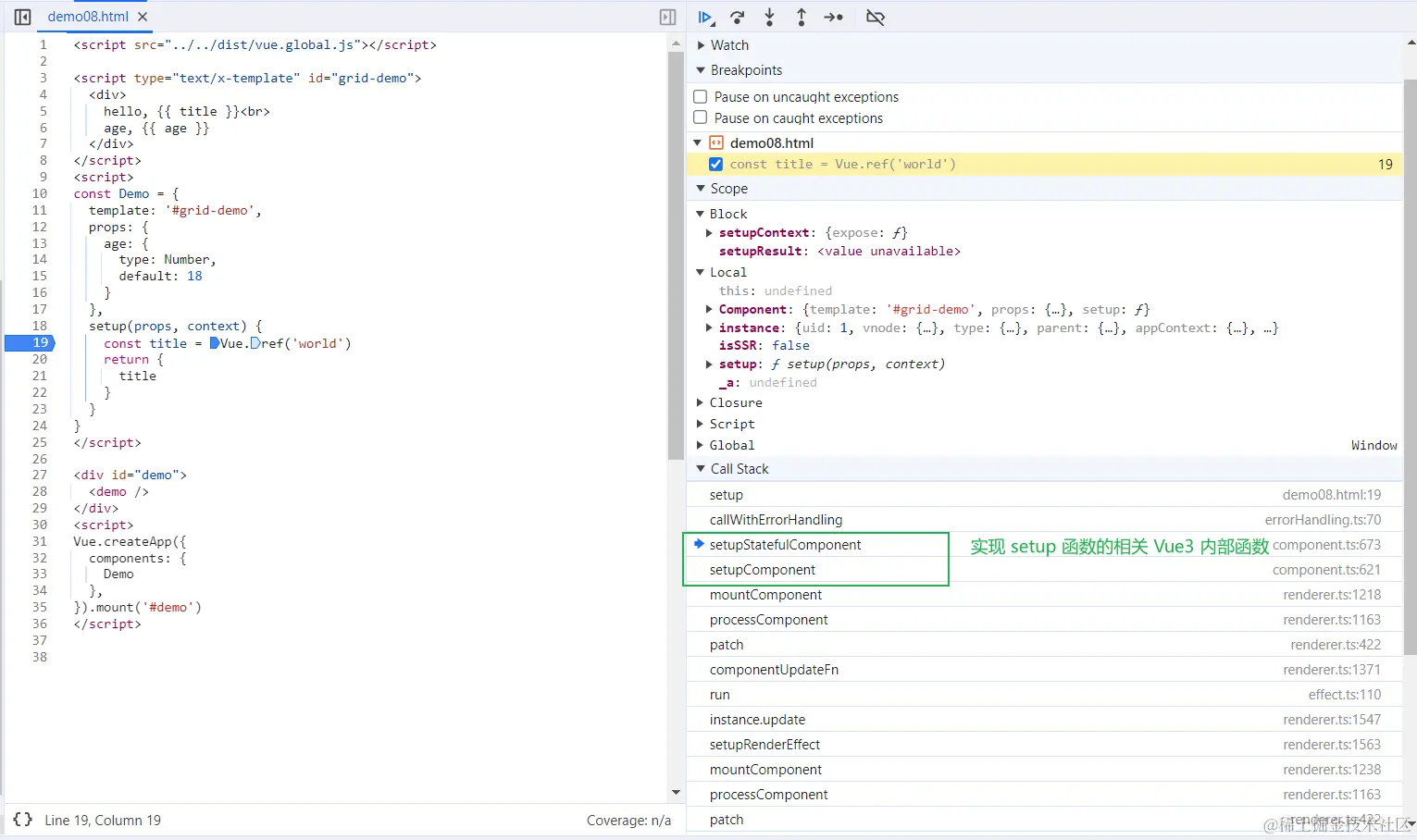This screenshot has width=1417, height=840.
Task: Step into next function call
Action: [x=769, y=17]
